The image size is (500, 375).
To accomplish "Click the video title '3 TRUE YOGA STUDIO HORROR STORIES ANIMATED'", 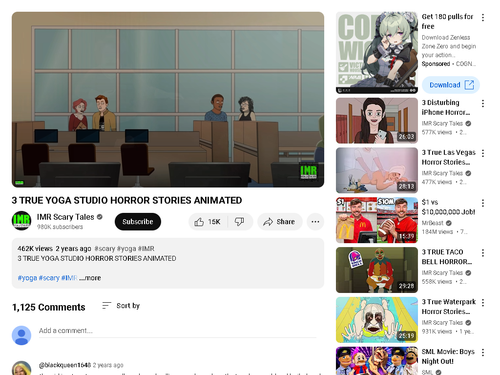I will point(127,200).
